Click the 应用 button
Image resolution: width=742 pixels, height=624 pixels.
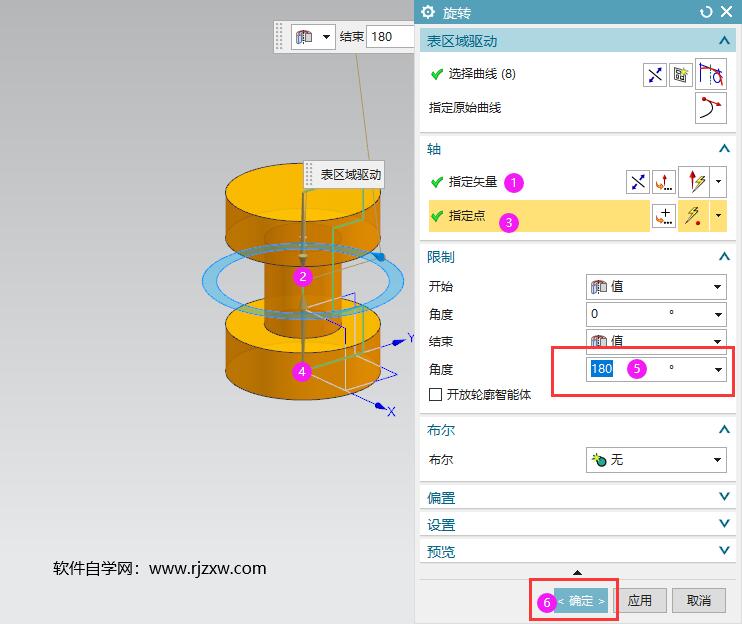pyautogui.click(x=640, y=601)
